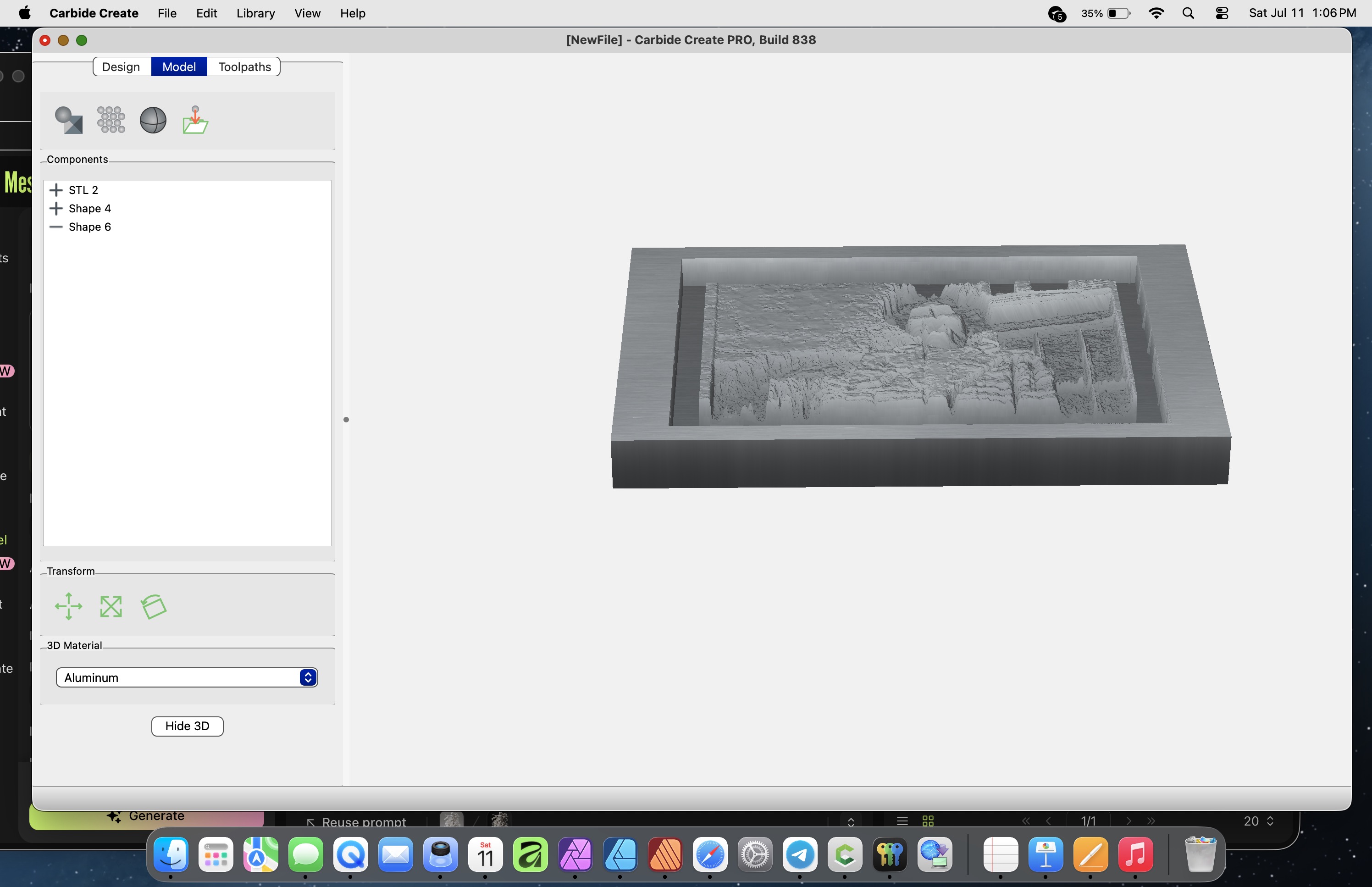Screen dimensions: 1372x887
Task: Click the sphere primitive icon
Action: 153,120
